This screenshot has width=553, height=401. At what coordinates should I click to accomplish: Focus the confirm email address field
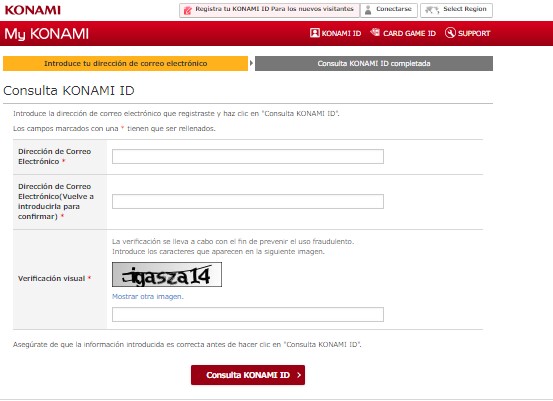click(x=248, y=201)
